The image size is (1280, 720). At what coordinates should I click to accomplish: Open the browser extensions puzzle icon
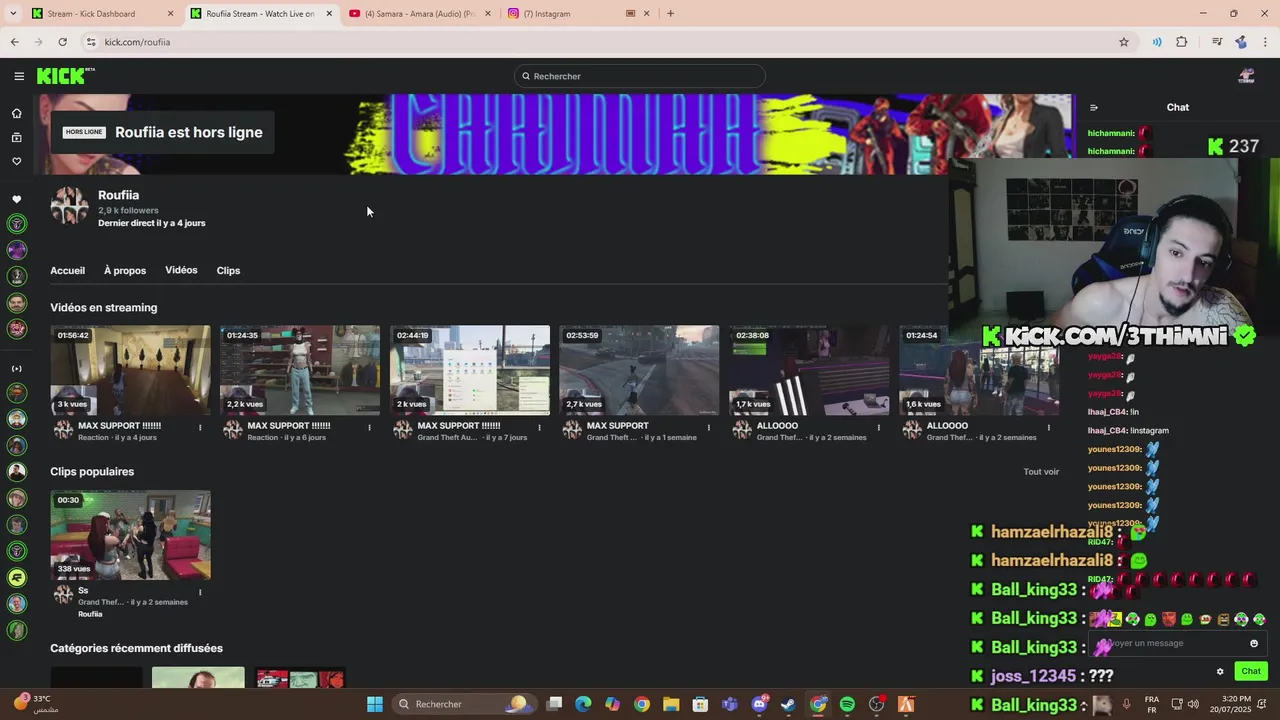point(1182,42)
